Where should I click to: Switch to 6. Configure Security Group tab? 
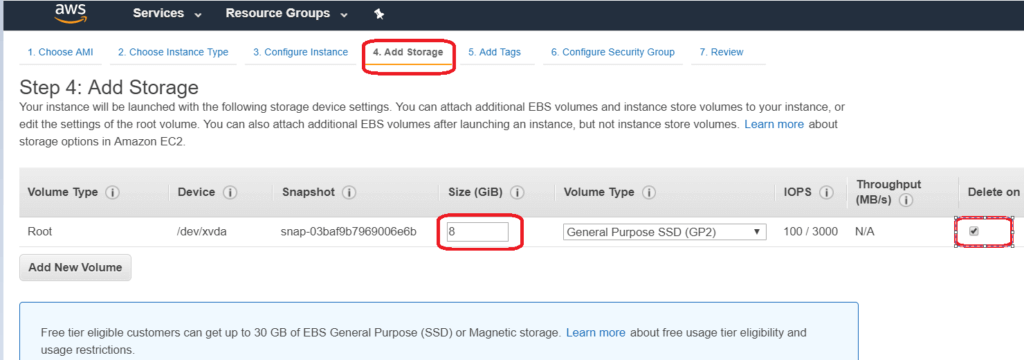point(613,52)
